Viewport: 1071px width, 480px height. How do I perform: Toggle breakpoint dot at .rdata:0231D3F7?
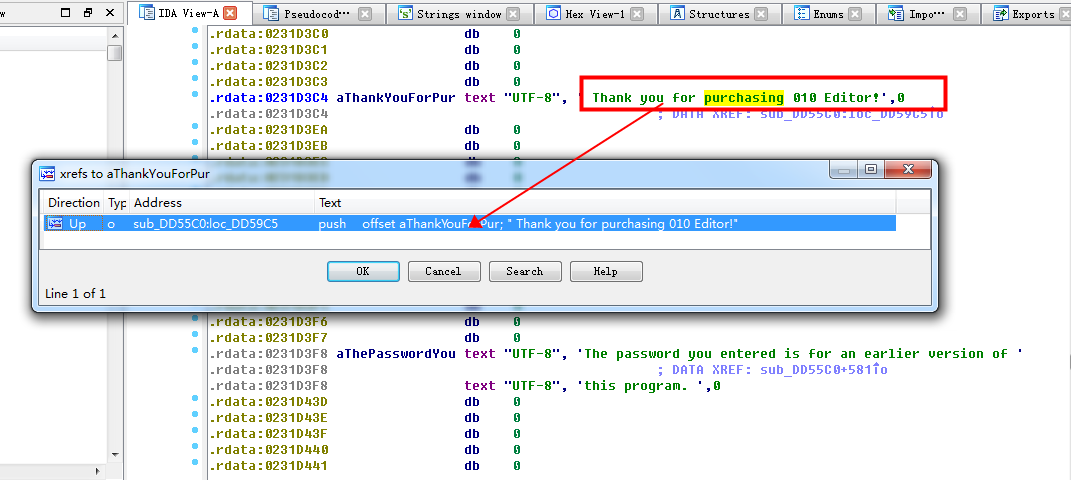pos(195,336)
